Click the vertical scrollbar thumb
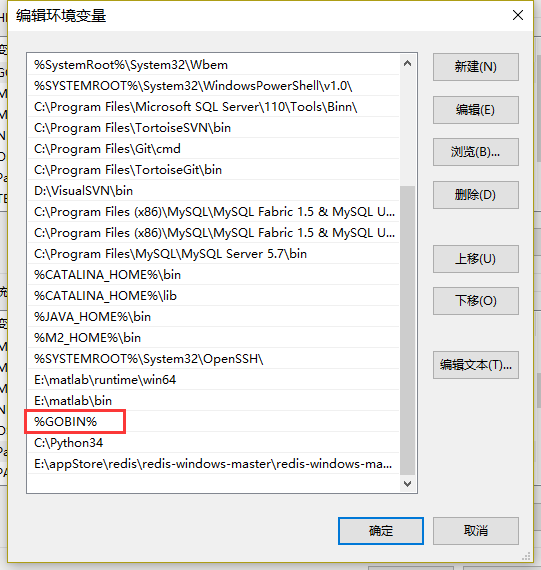Viewport: 541px width, 570px height. tap(408, 330)
